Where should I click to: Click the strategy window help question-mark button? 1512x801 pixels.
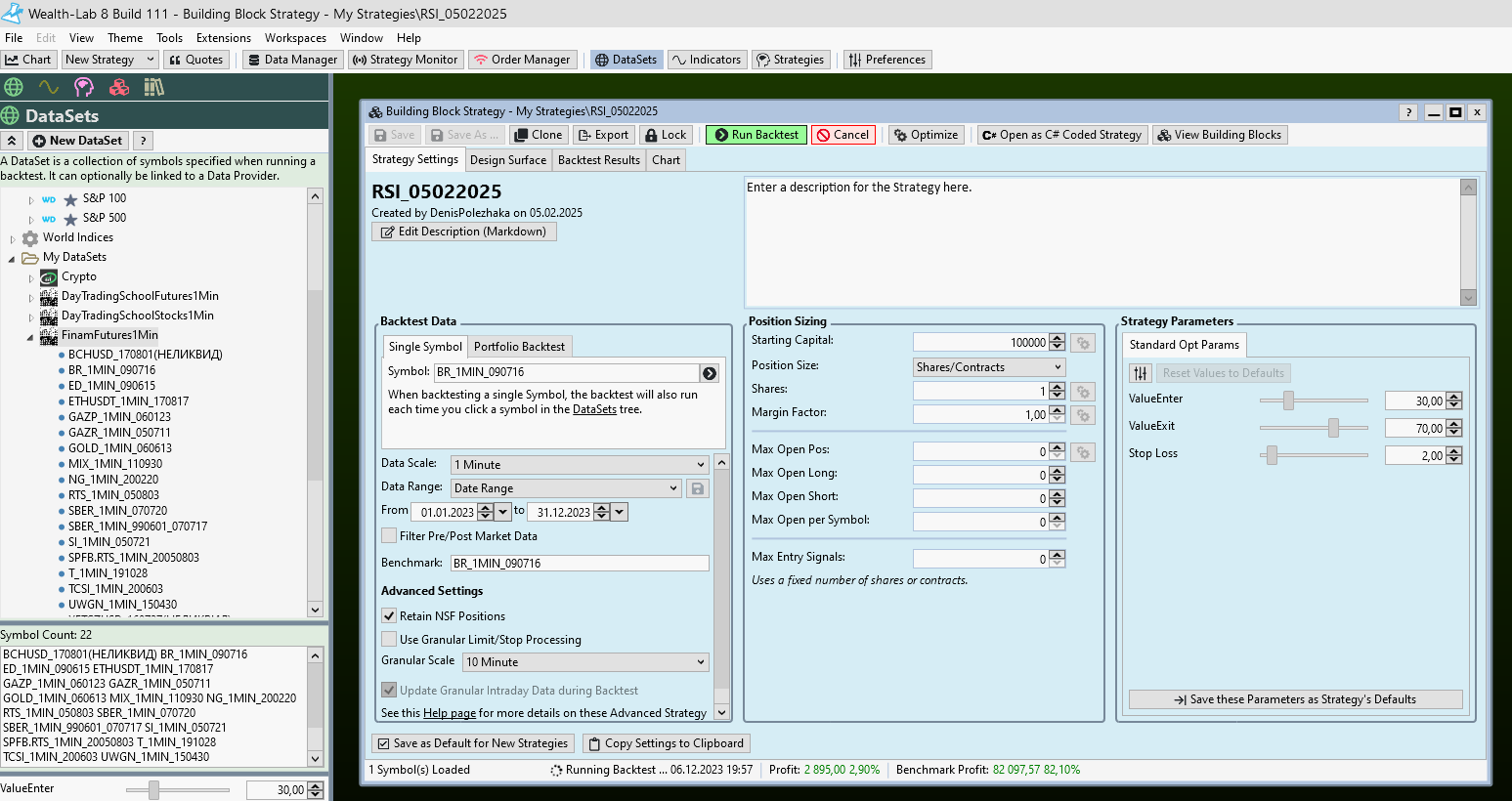pyautogui.click(x=1407, y=111)
